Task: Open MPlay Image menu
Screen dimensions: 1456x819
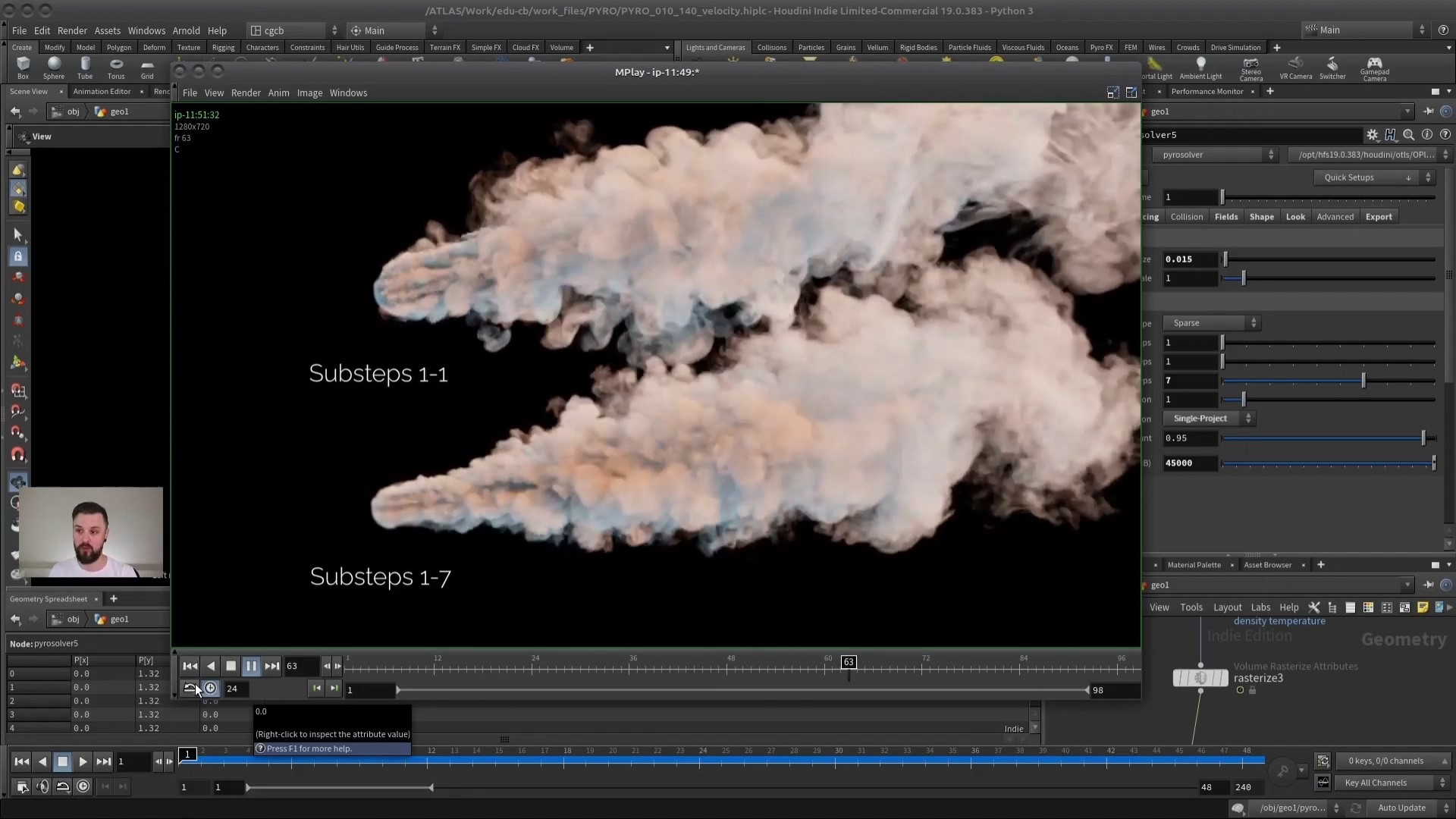Action: 309,93
